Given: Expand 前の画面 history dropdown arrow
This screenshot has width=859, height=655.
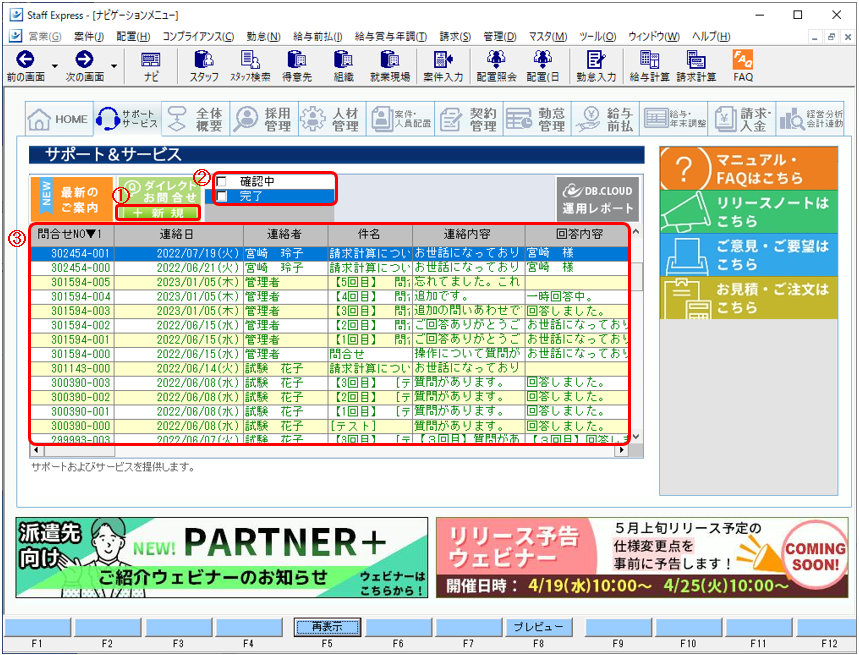Looking at the screenshot, I should pos(55,66).
